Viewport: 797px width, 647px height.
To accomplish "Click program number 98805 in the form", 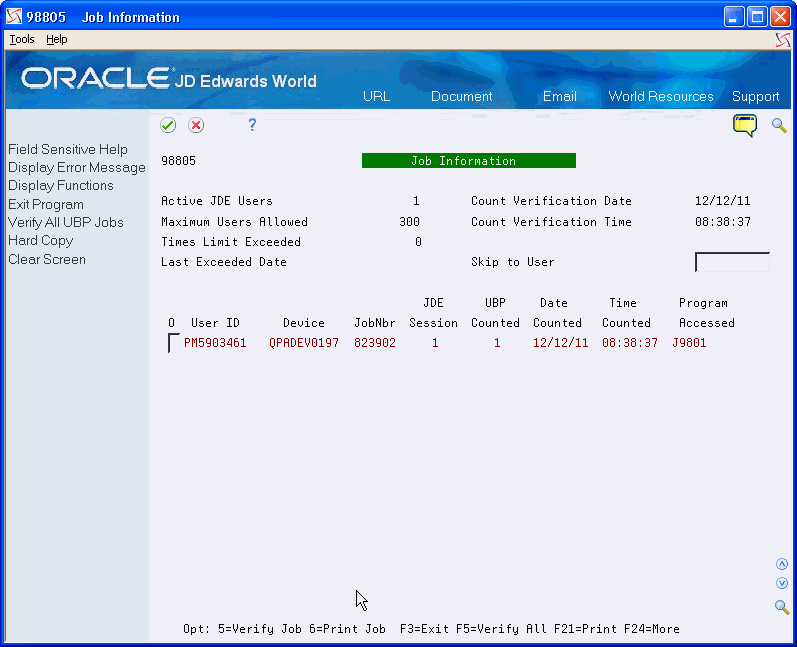I will 178,161.
